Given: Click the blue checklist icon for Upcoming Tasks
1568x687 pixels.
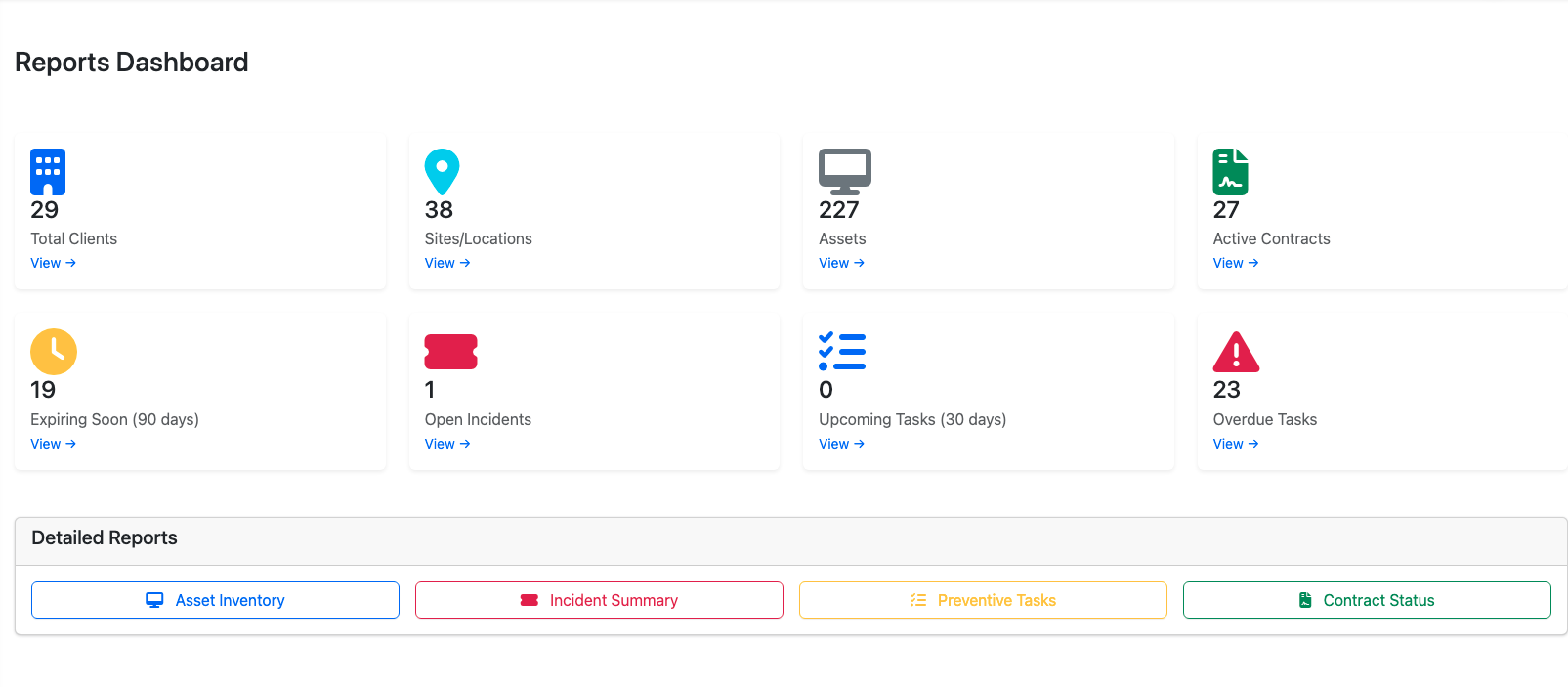Looking at the screenshot, I should click(842, 352).
